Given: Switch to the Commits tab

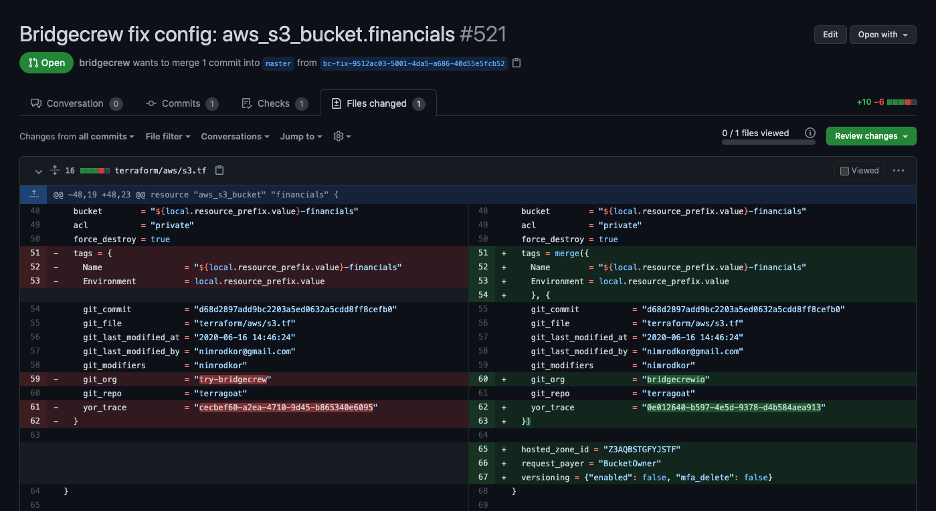Looking at the screenshot, I should click(x=182, y=104).
